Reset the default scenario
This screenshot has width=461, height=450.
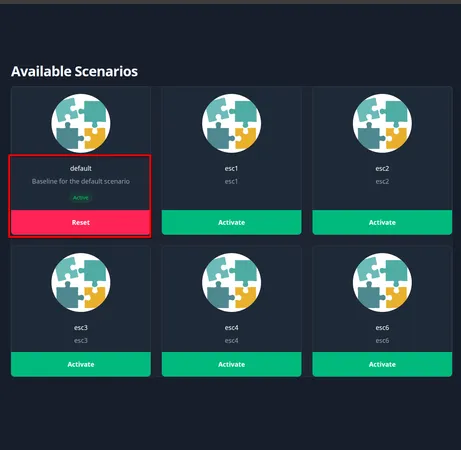81,222
